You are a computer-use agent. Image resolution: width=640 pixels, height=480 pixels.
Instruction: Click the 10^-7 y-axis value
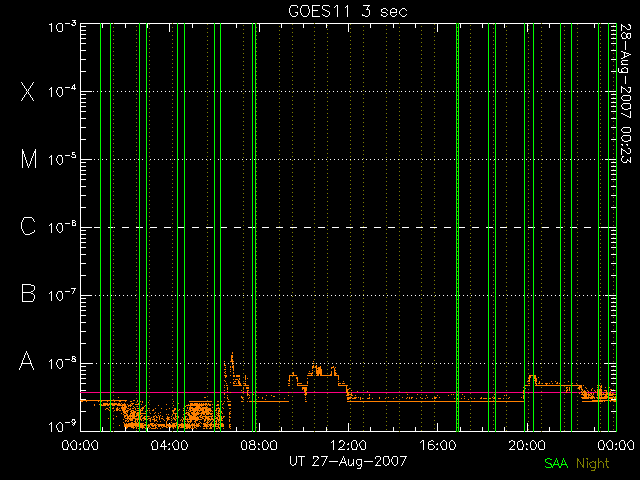[62, 295]
